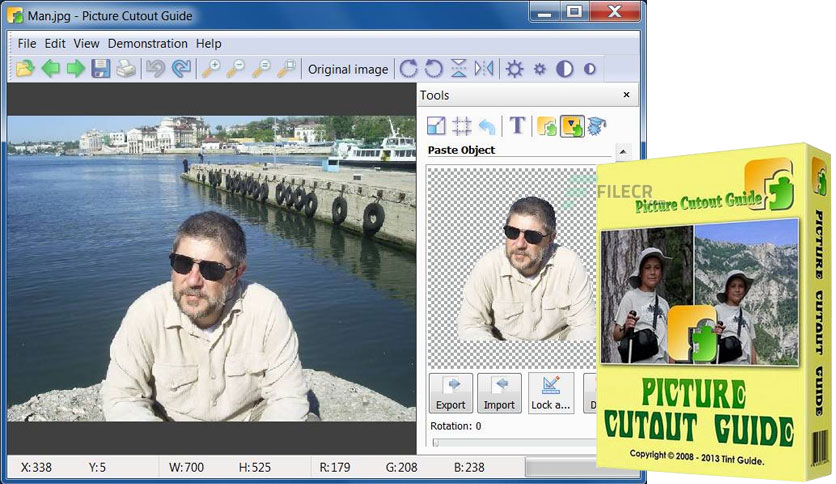Viewport: 836px width, 484px height.
Task: Decrease contrast with small half-circle icon
Action: tap(590, 69)
